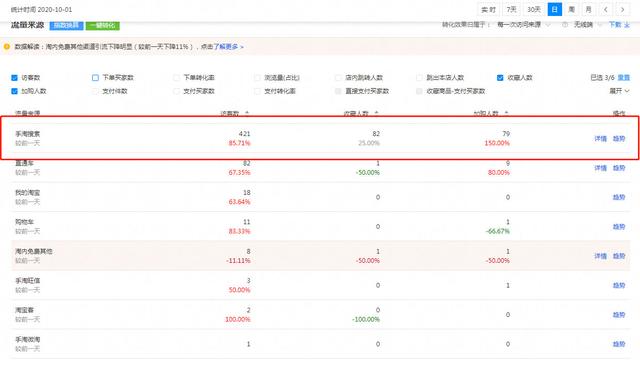The image size is (640, 369).
Task: Click the 67.35% change for 直通车
Action: click(x=239, y=173)
